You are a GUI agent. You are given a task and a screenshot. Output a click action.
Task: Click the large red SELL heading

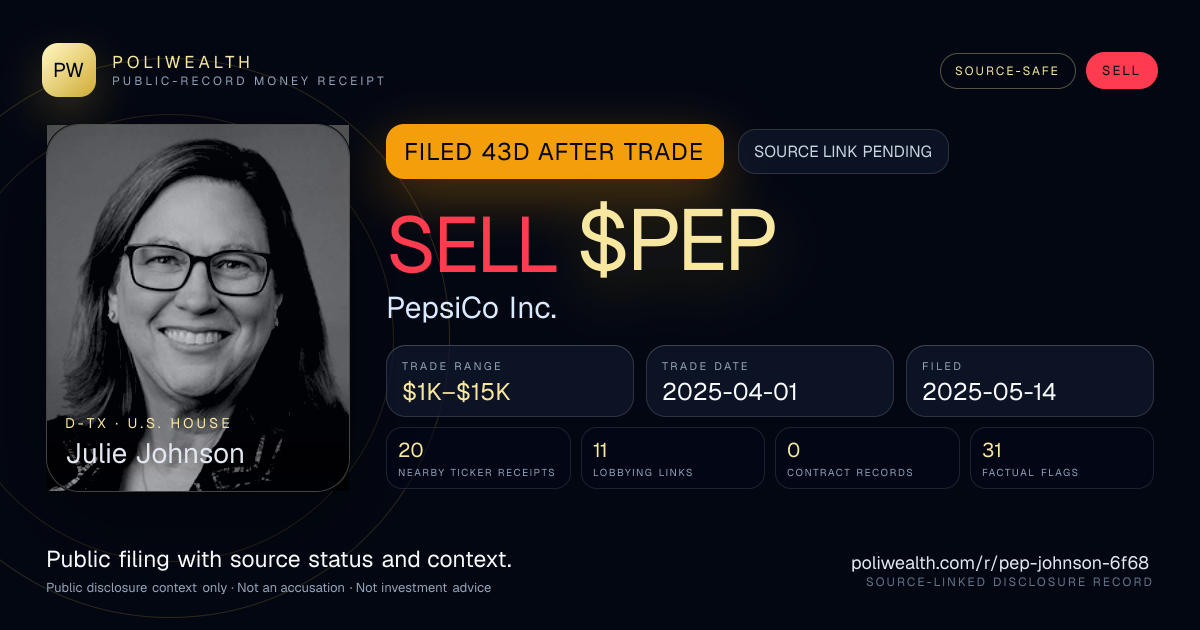point(472,243)
